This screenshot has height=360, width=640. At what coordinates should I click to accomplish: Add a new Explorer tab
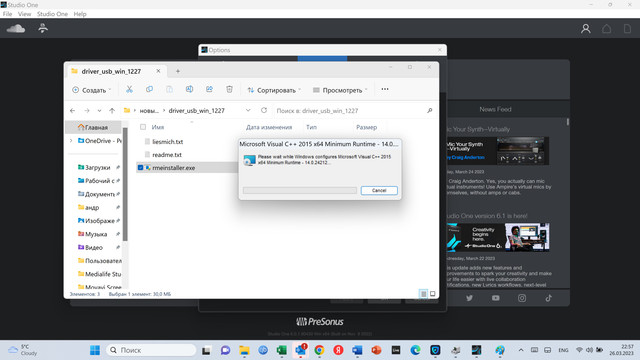coord(178,71)
